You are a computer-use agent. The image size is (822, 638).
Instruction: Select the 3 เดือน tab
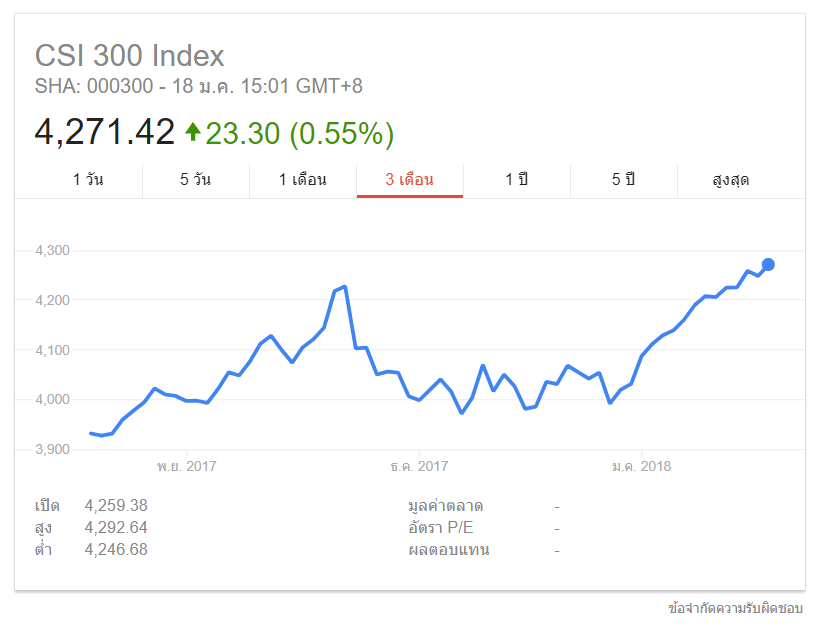coord(410,180)
